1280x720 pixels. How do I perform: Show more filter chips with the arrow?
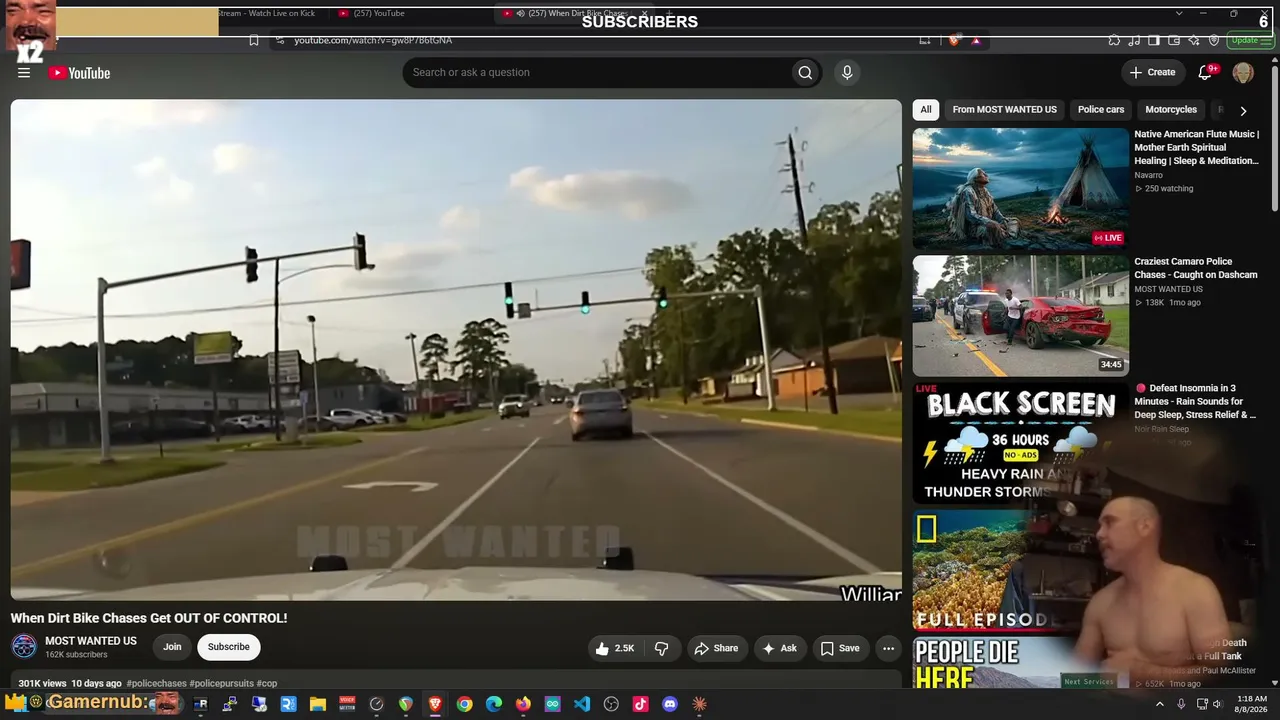click(x=1243, y=110)
